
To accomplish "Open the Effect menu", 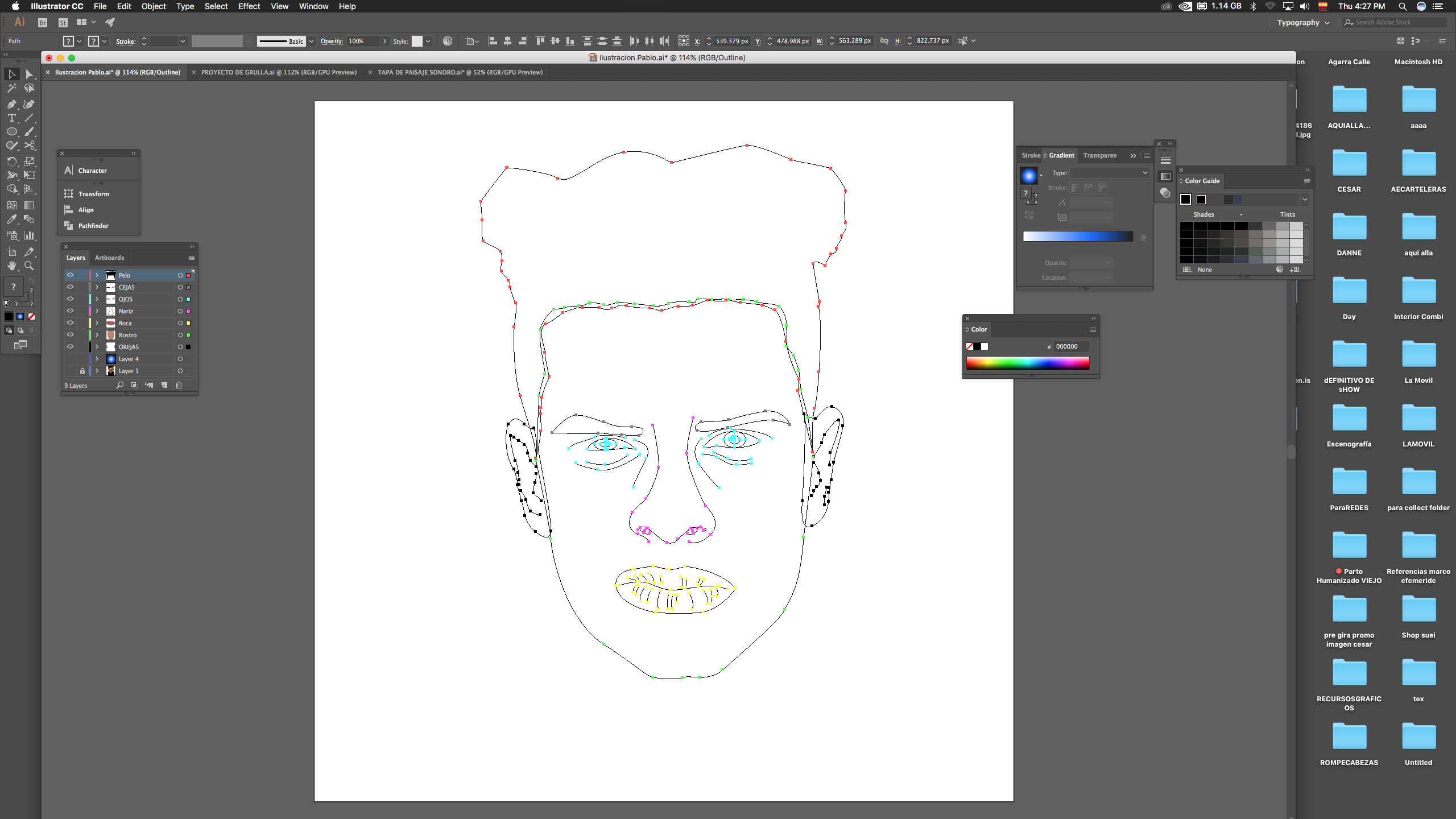I will point(249,6).
